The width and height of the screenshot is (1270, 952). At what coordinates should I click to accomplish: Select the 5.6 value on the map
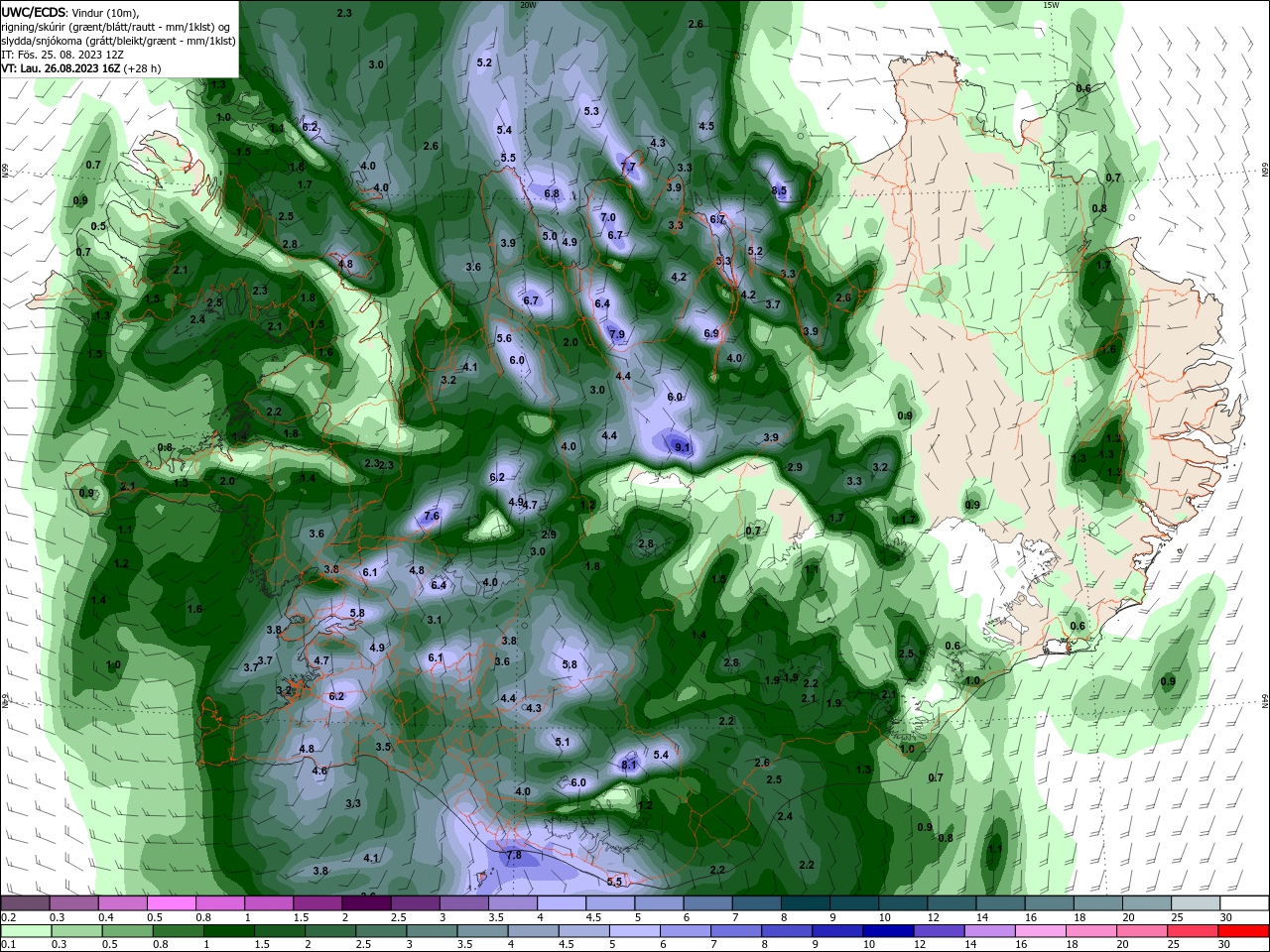coord(504,338)
